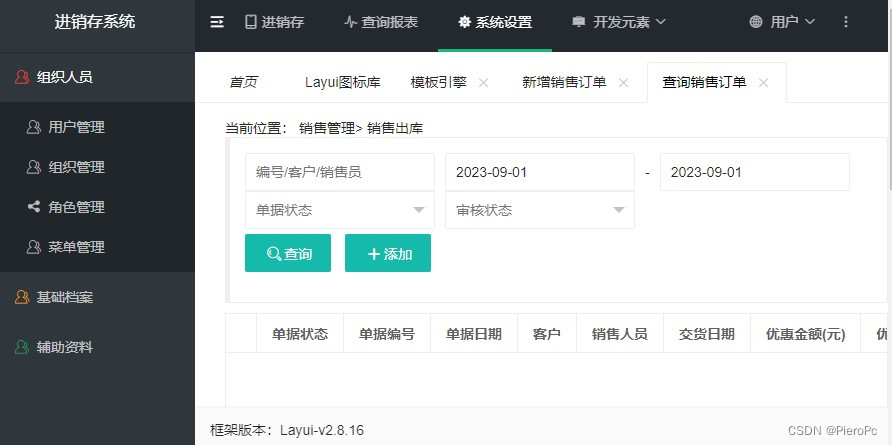The width and height of the screenshot is (892, 445).
Task: Switch to the 首页 tab
Action: (x=243, y=83)
